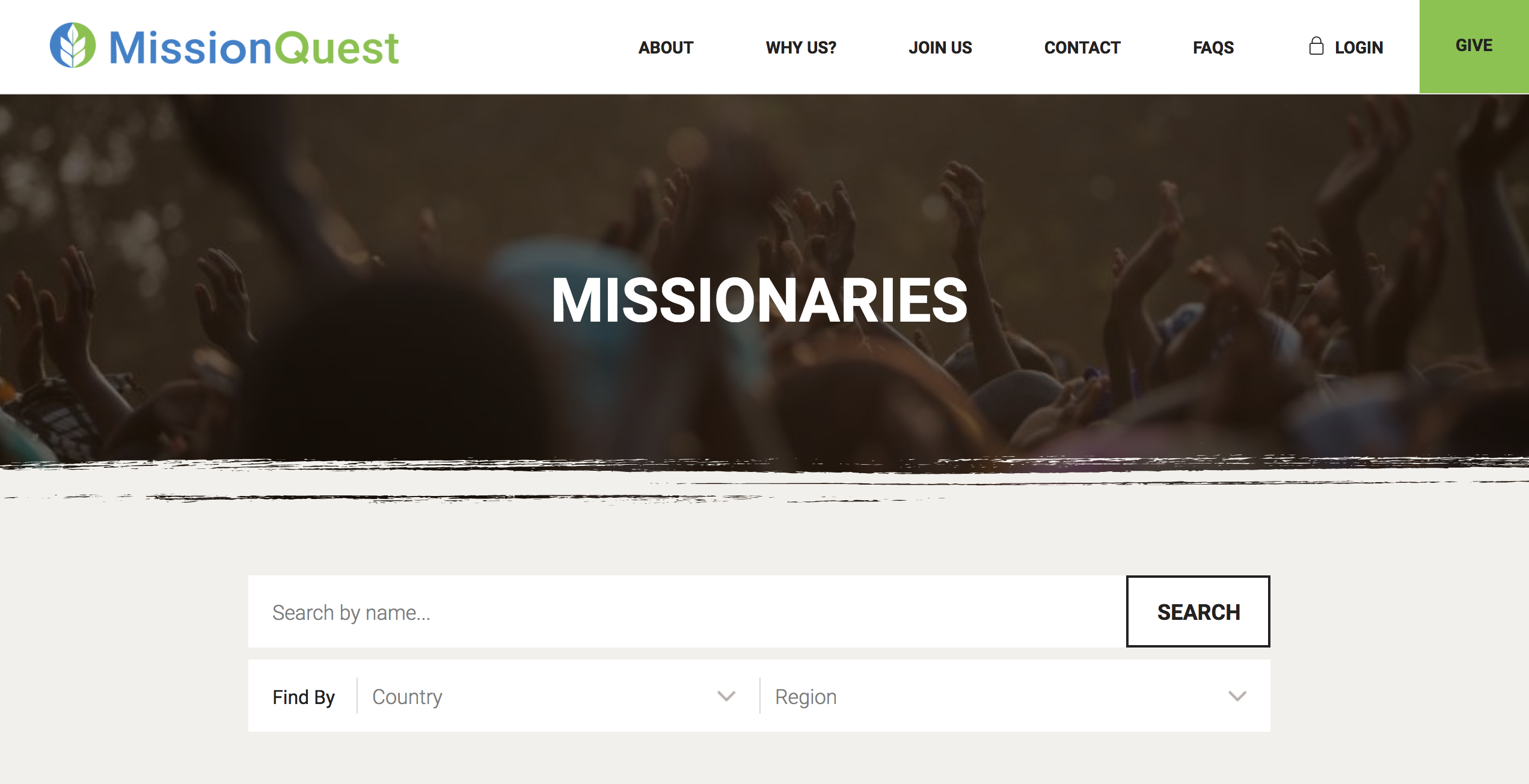Click the Country placeholder text
Viewport: 1529px width, 784px height.
pos(407,697)
